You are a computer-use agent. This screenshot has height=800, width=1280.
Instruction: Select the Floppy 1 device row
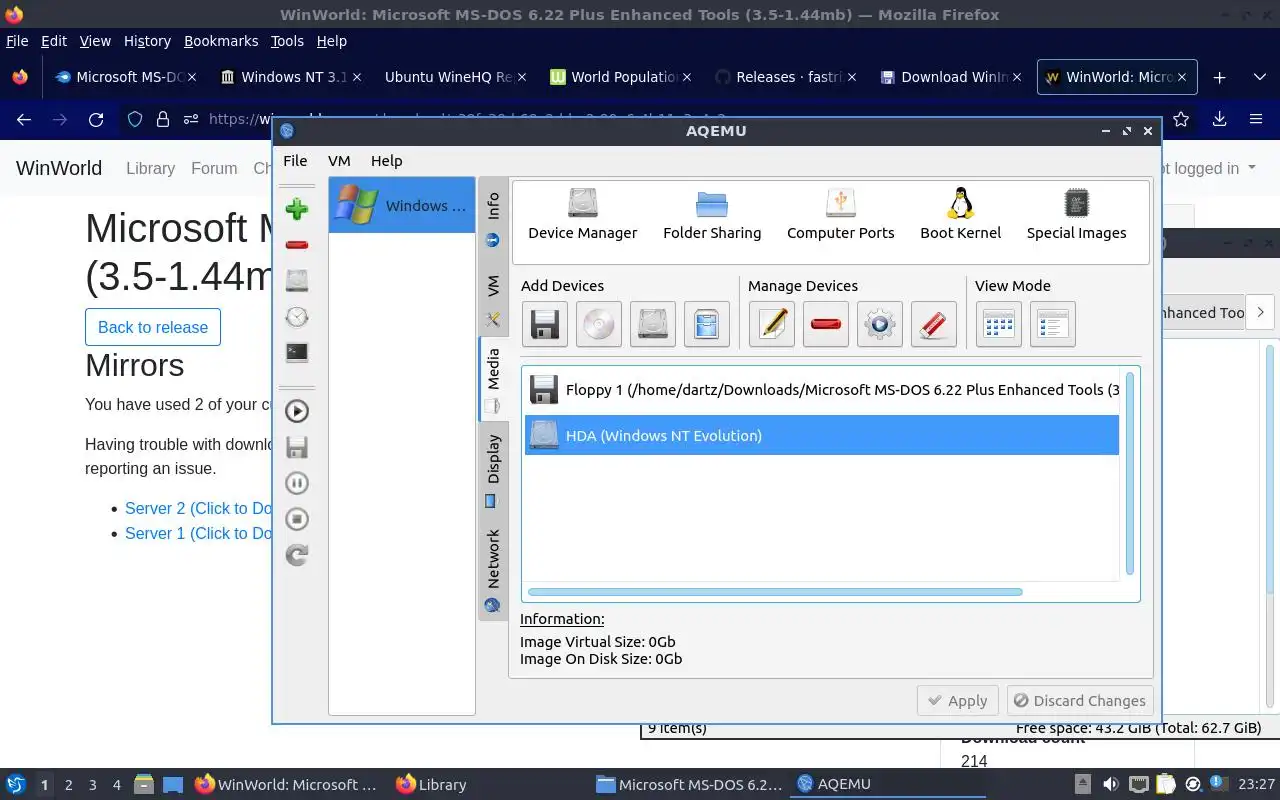coord(822,390)
